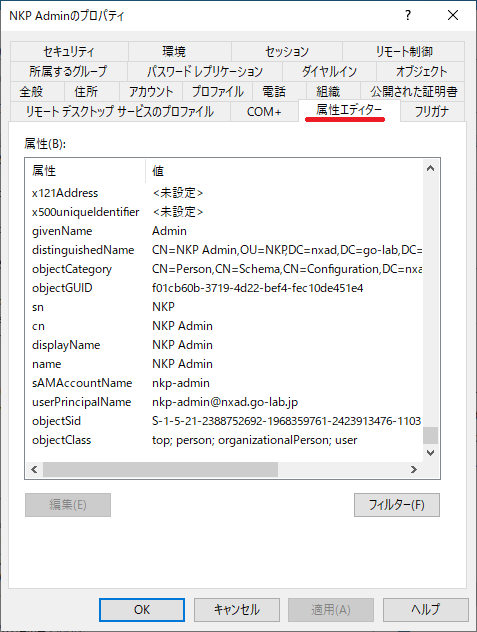Open リモート デスクトップ サービスのプロファイル tab
477x632 pixels.
[120, 111]
